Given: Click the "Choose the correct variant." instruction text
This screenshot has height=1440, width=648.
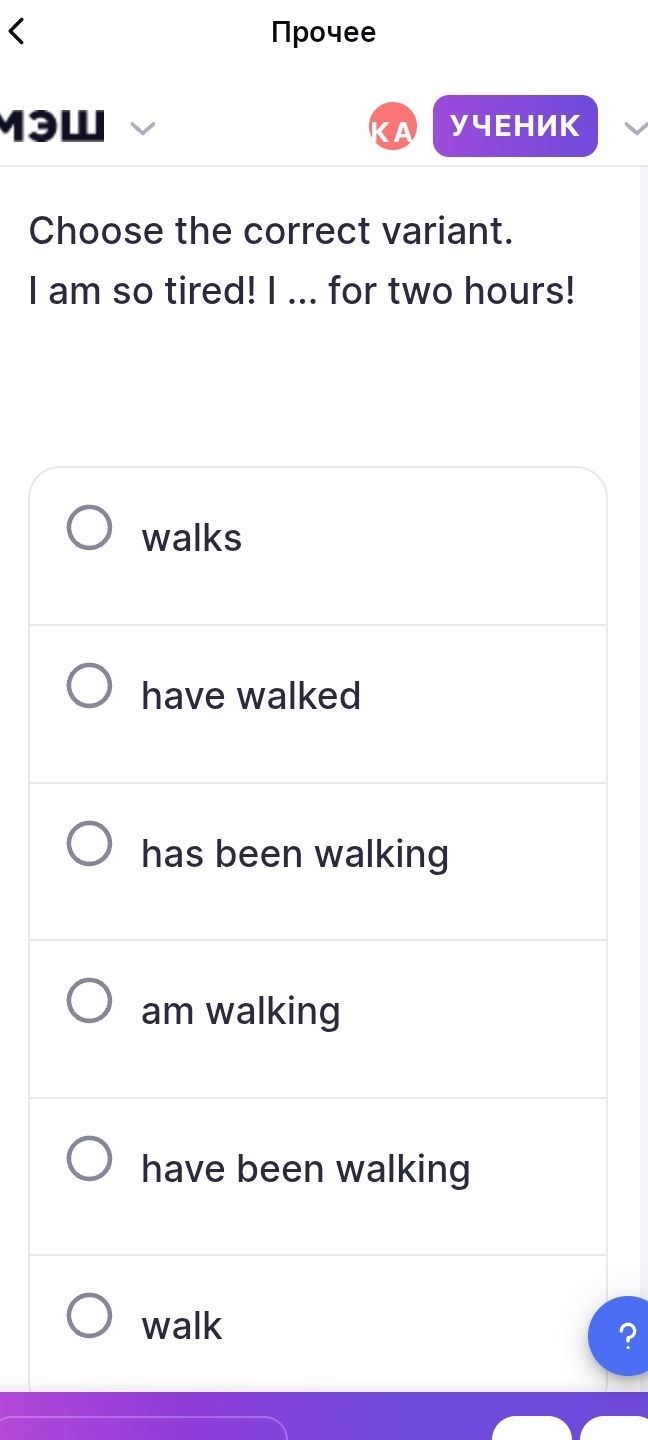Looking at the screenshot, I should (x=271, y=231).
